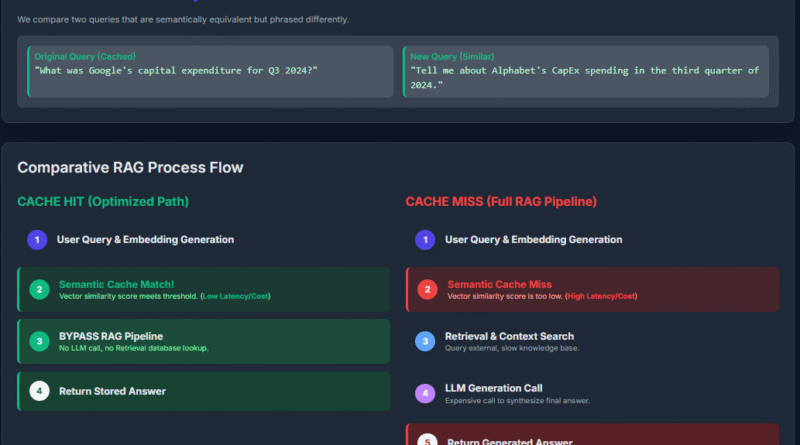Click purple step 4 circle LLM Generation Call
The width and height of the screenshot is (800, 445).
coord(425,393)
